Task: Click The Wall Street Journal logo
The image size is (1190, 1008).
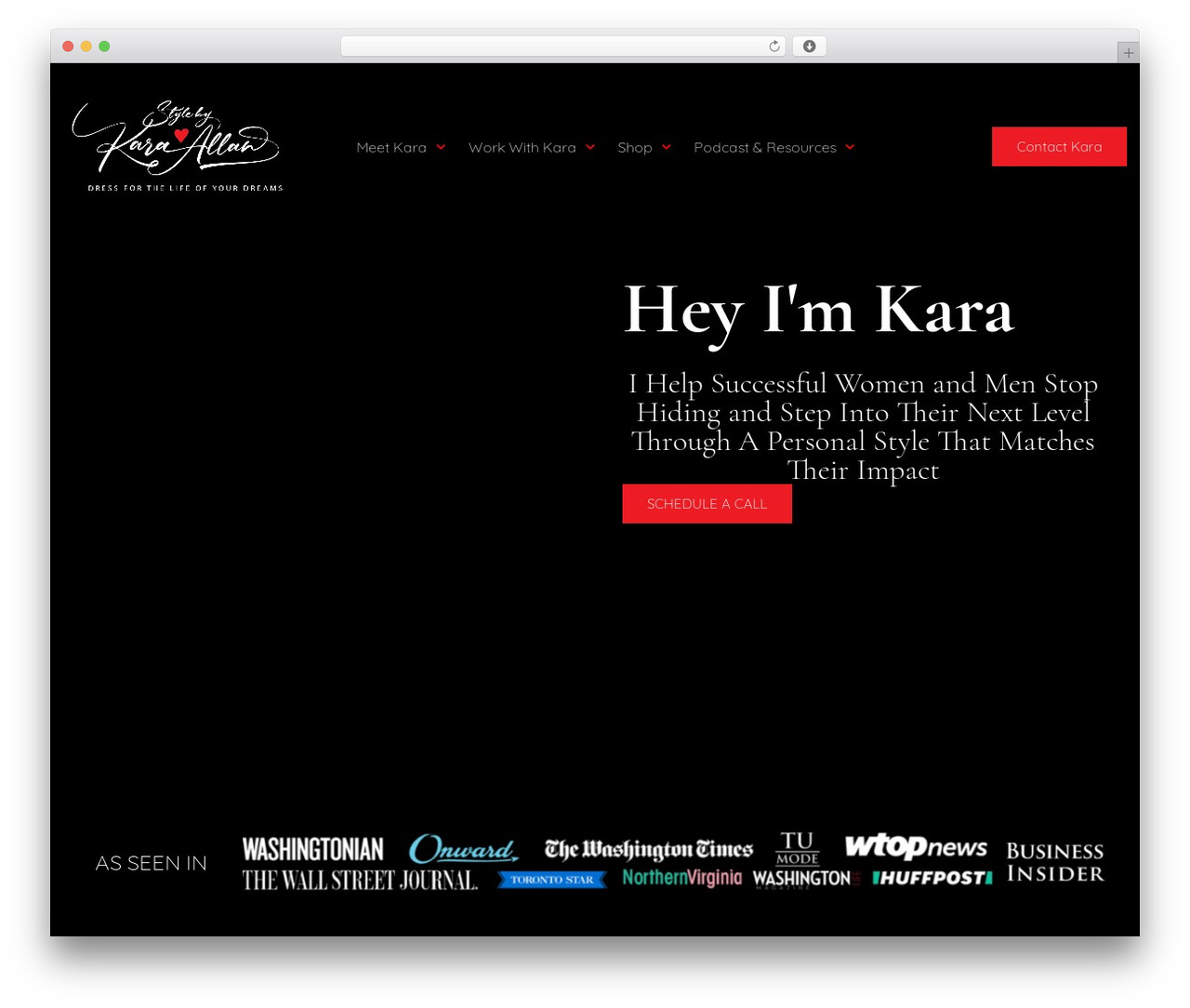Action: click(x=360, y=880)
